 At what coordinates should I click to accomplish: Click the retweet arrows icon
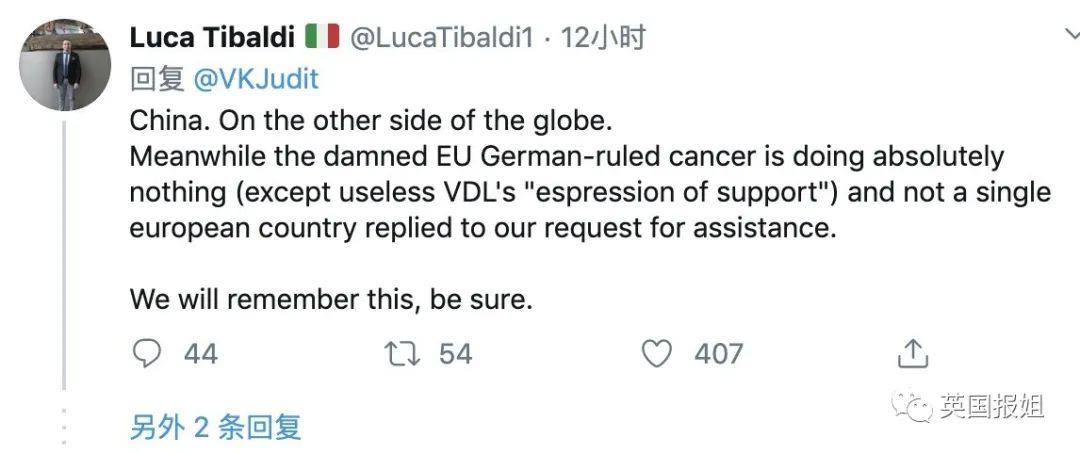405,353
